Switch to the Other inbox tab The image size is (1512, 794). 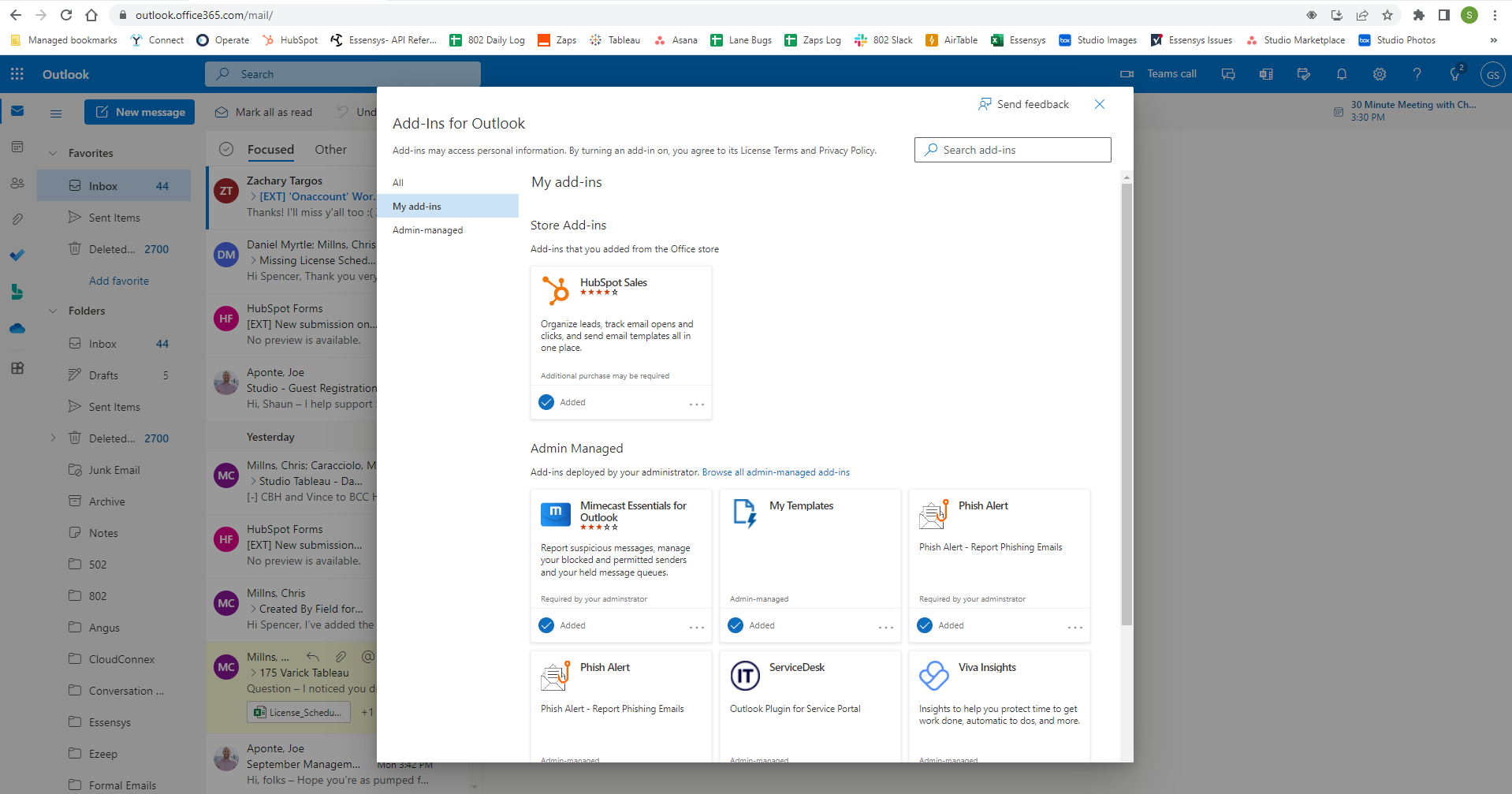pyautogui.click(x=330, y=149)
